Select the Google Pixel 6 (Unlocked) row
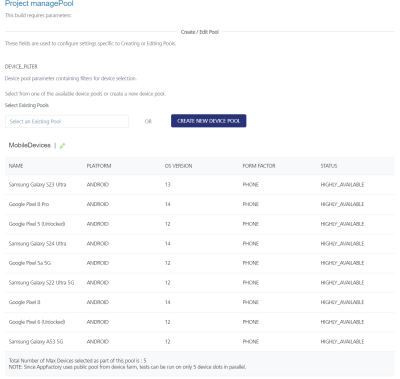The height and width of the screenshot is (379, 400). click(x=200, y=322)
